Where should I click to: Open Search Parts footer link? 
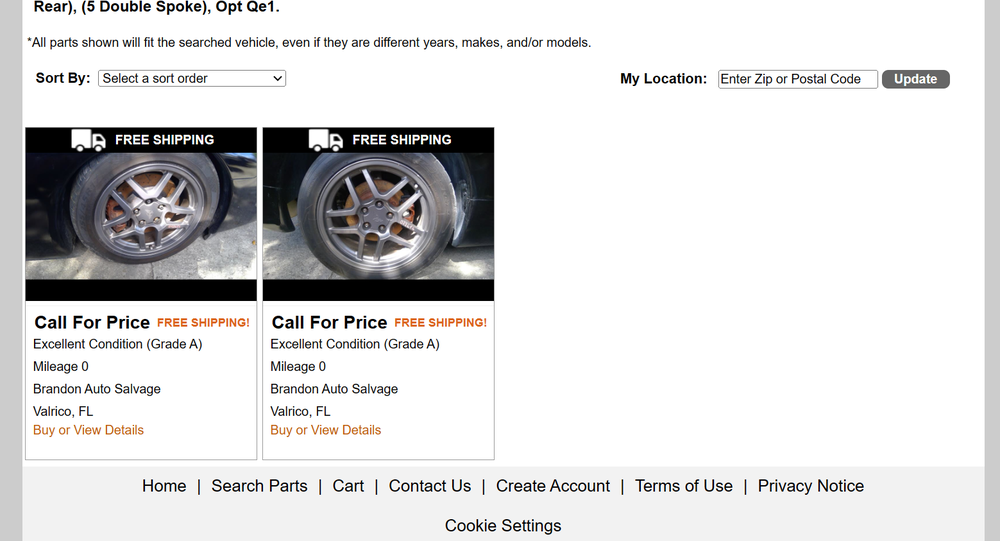click(259, 486)
